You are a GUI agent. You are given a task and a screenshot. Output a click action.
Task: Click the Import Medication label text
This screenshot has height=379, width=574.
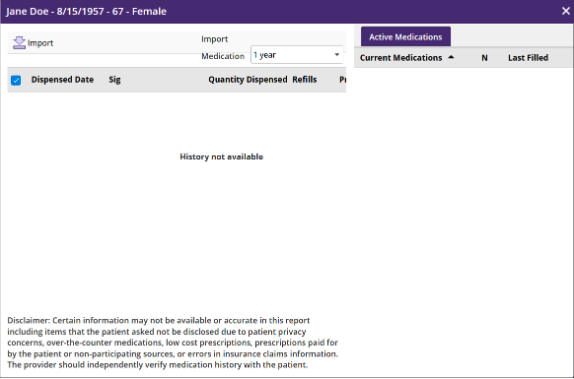pos(223,48)
